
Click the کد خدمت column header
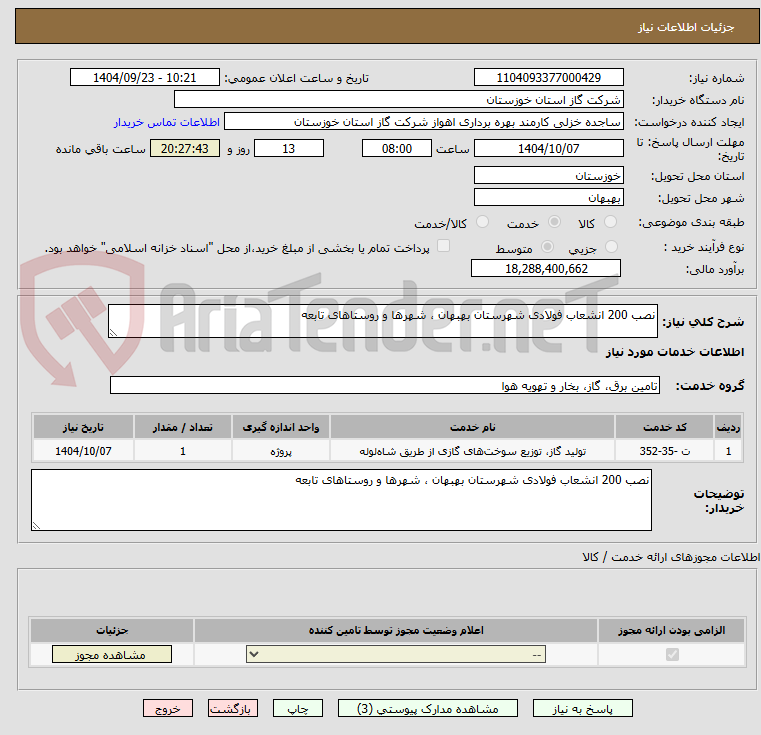(x=664, y=427)
